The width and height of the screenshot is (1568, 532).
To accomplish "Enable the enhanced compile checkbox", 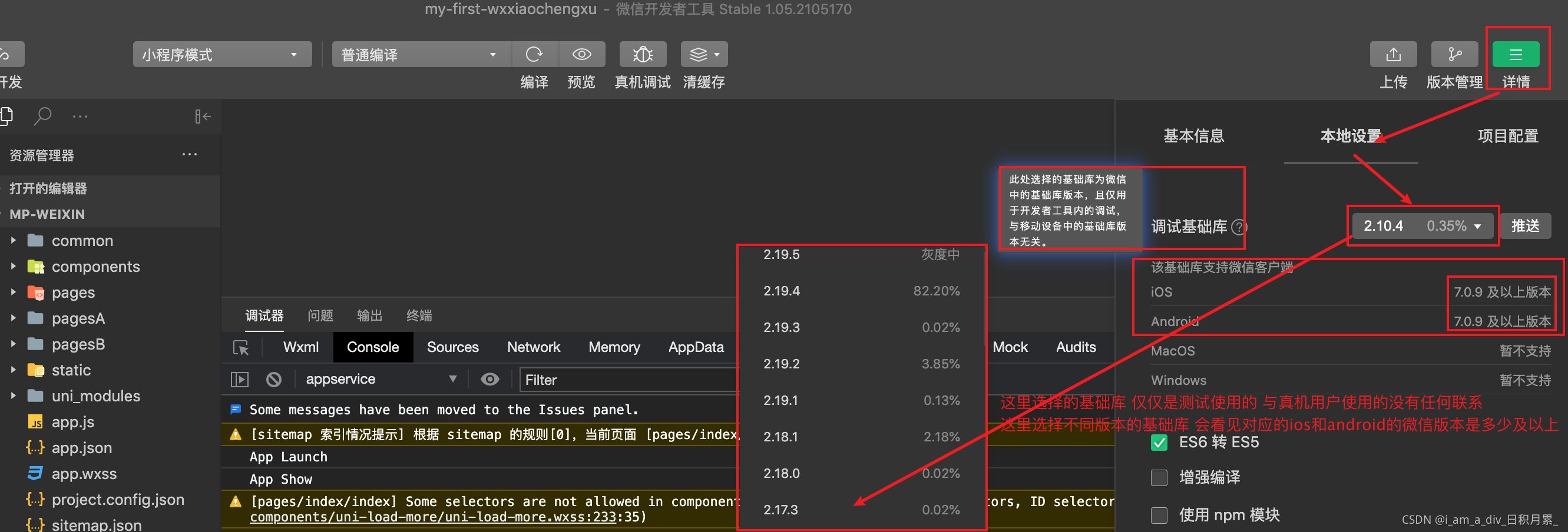I will coord(1159,477).
